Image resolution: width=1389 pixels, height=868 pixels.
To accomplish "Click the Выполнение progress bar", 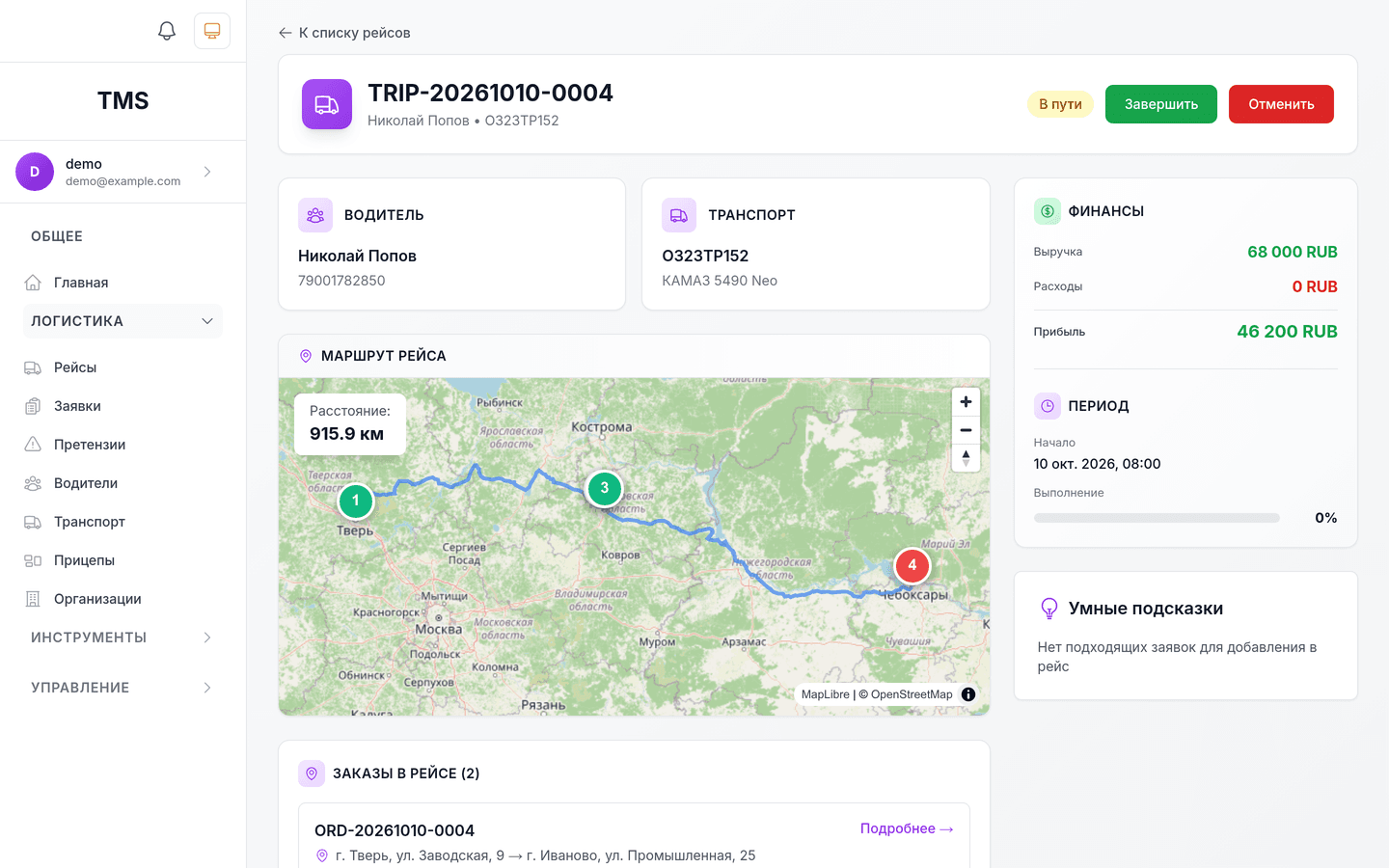I will tap(1157, 518).
